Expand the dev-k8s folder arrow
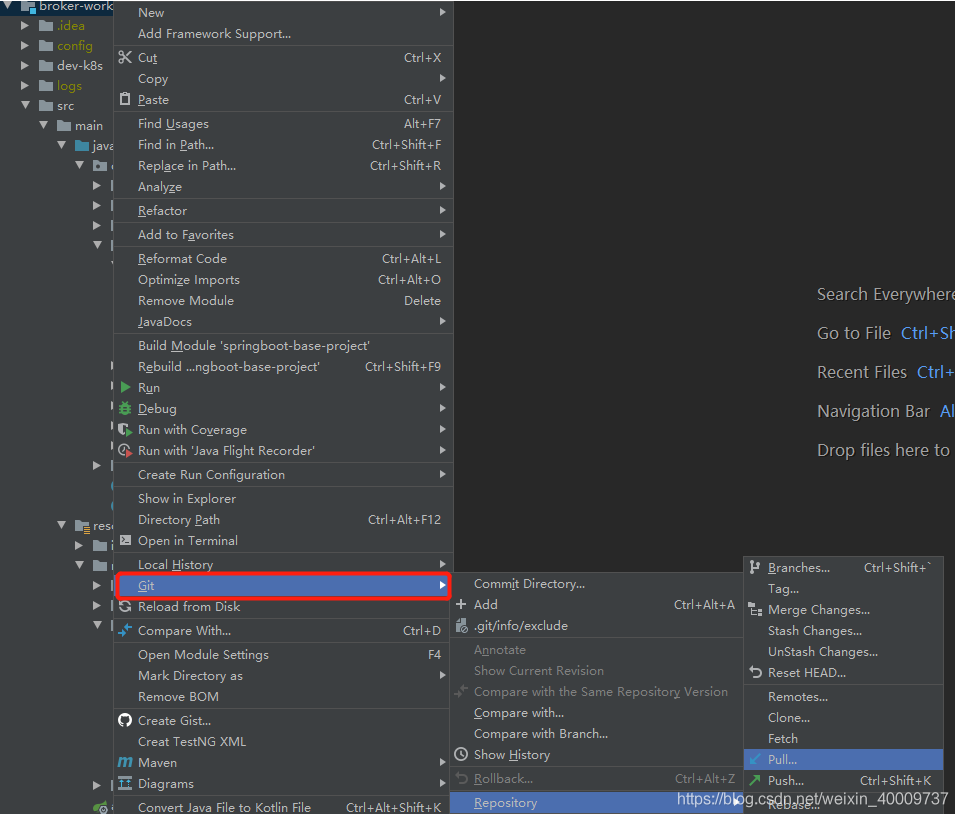The image size is (955, 814). (25, 65)
